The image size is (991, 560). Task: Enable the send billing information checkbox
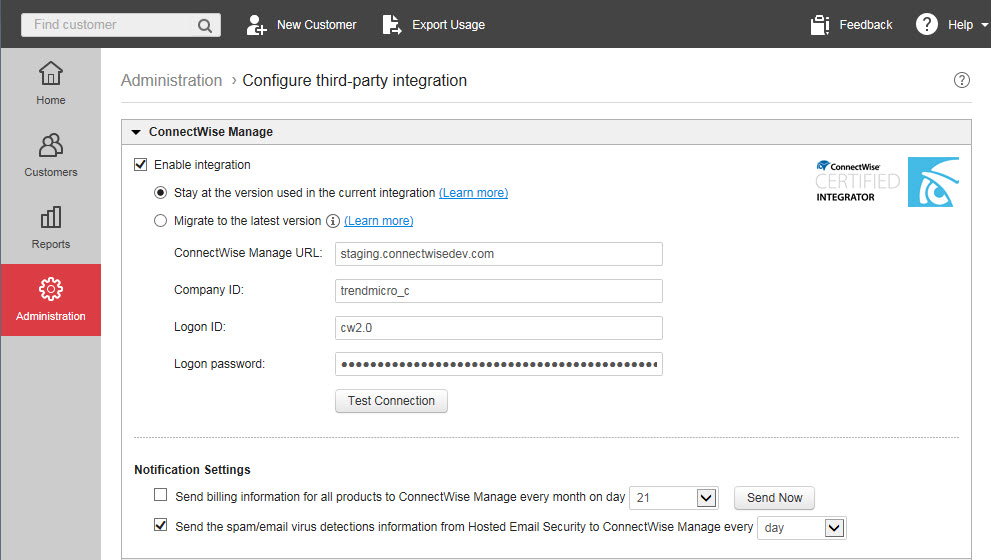[x=161, y=495]
